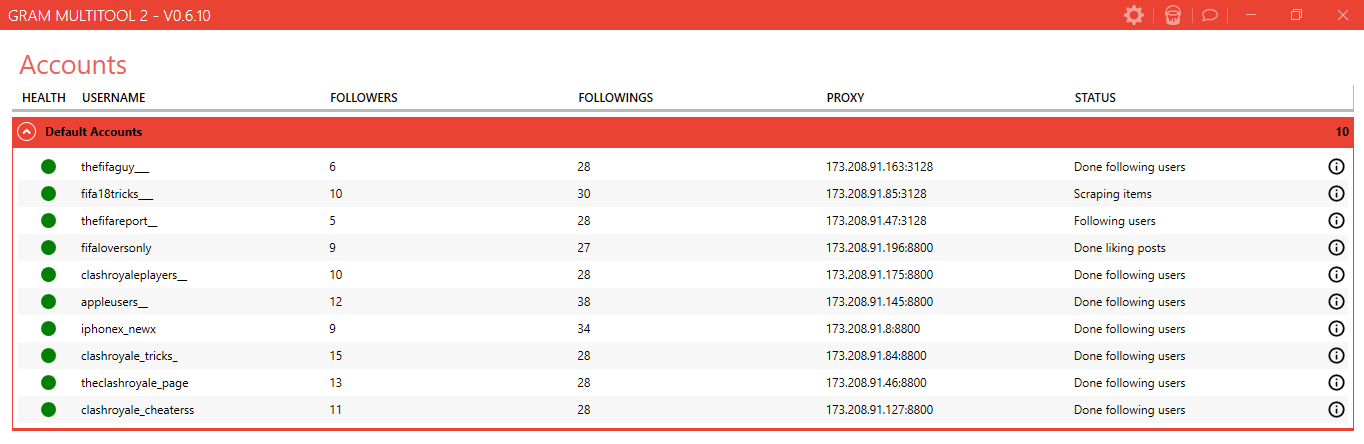This screenshot has width=1364, height=444.
Task: Select clashroyale_tricks_ username
Action: [x=129, y=356]
